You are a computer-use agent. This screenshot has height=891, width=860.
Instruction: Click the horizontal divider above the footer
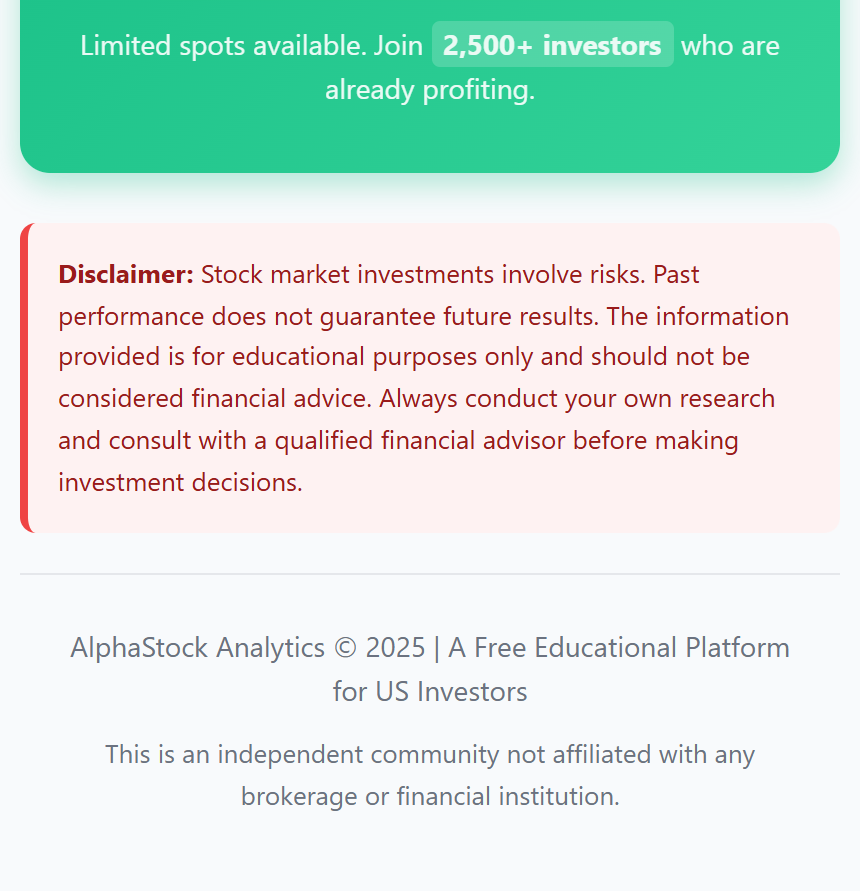point(430,574)
